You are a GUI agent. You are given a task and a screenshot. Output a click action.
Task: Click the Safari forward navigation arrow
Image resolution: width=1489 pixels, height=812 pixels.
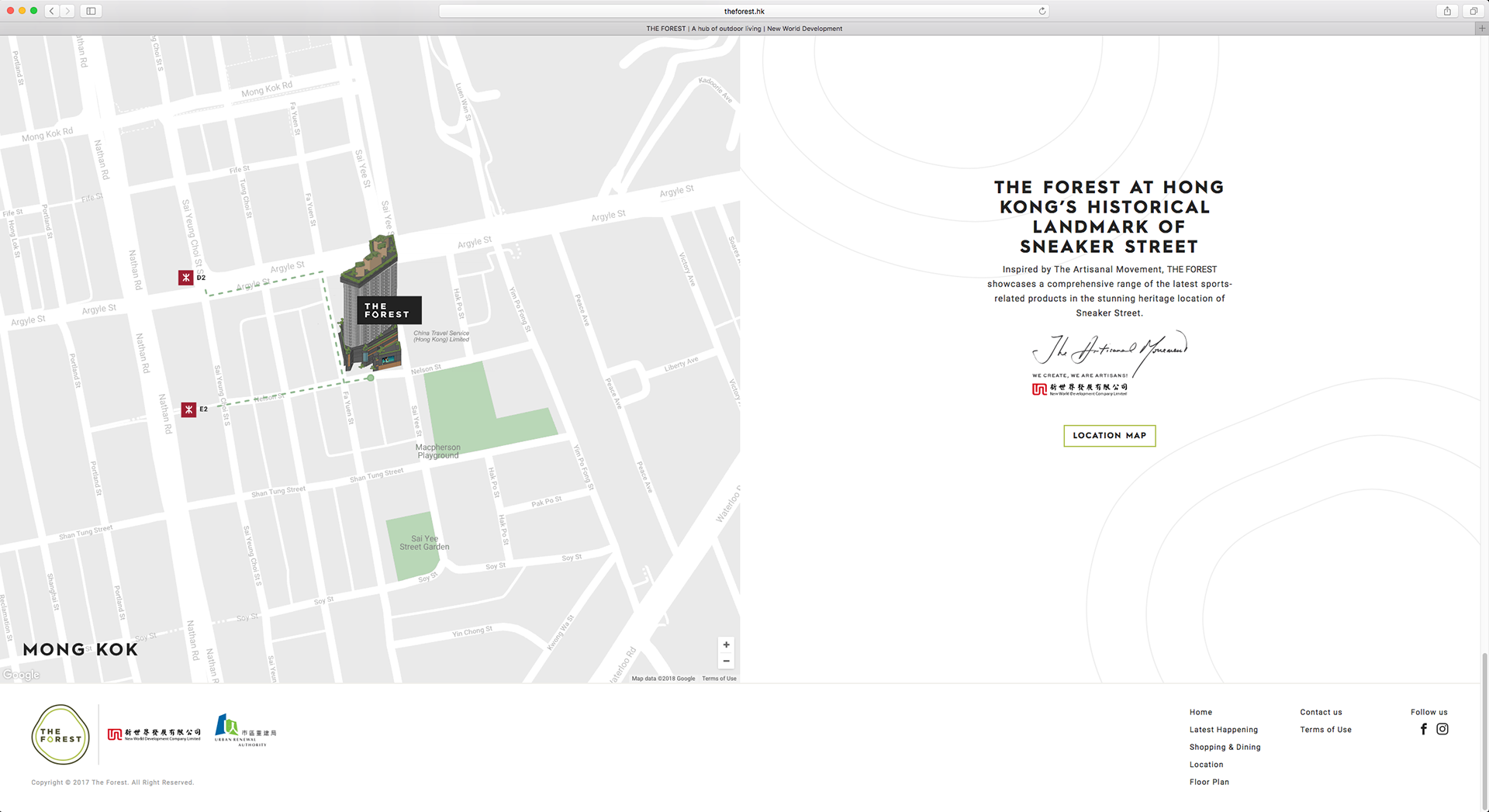pos(67,11)
